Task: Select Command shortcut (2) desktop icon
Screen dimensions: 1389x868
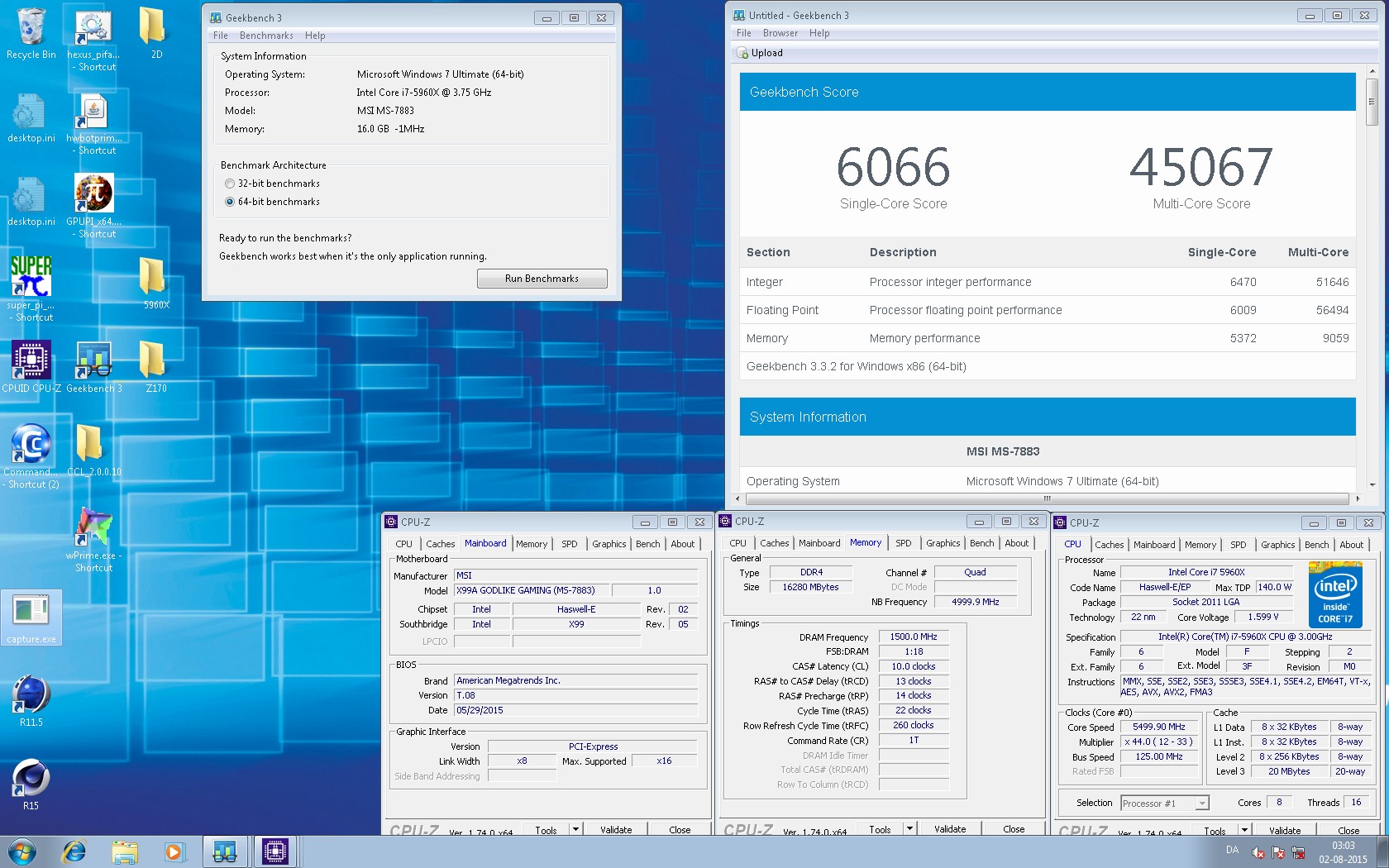Action: tap(31, 455)
